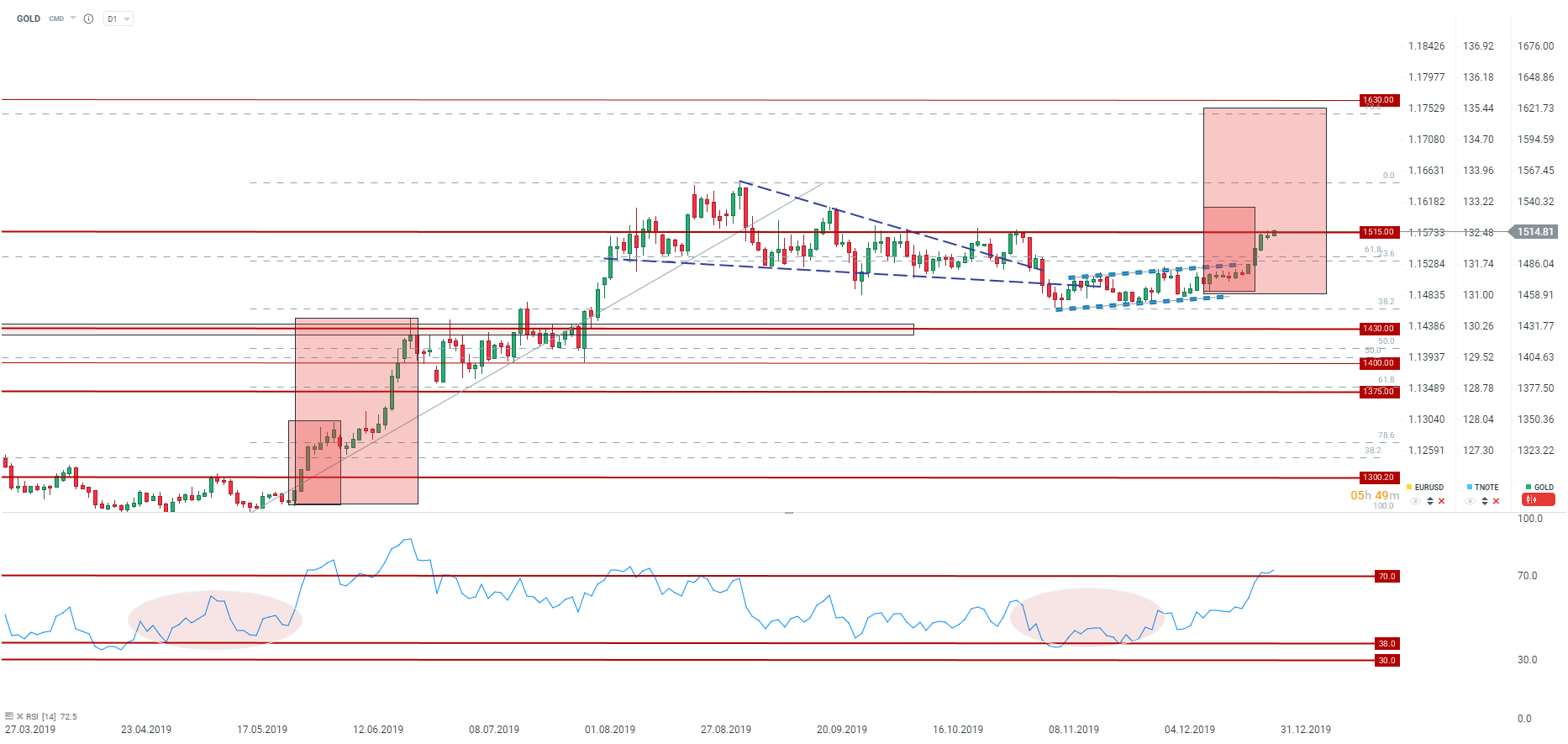Image resolution: width=1568 pixels, height=744 pixels.
Task: Select the 1430.00 horizontal line label
Action: coord(1378,329)
